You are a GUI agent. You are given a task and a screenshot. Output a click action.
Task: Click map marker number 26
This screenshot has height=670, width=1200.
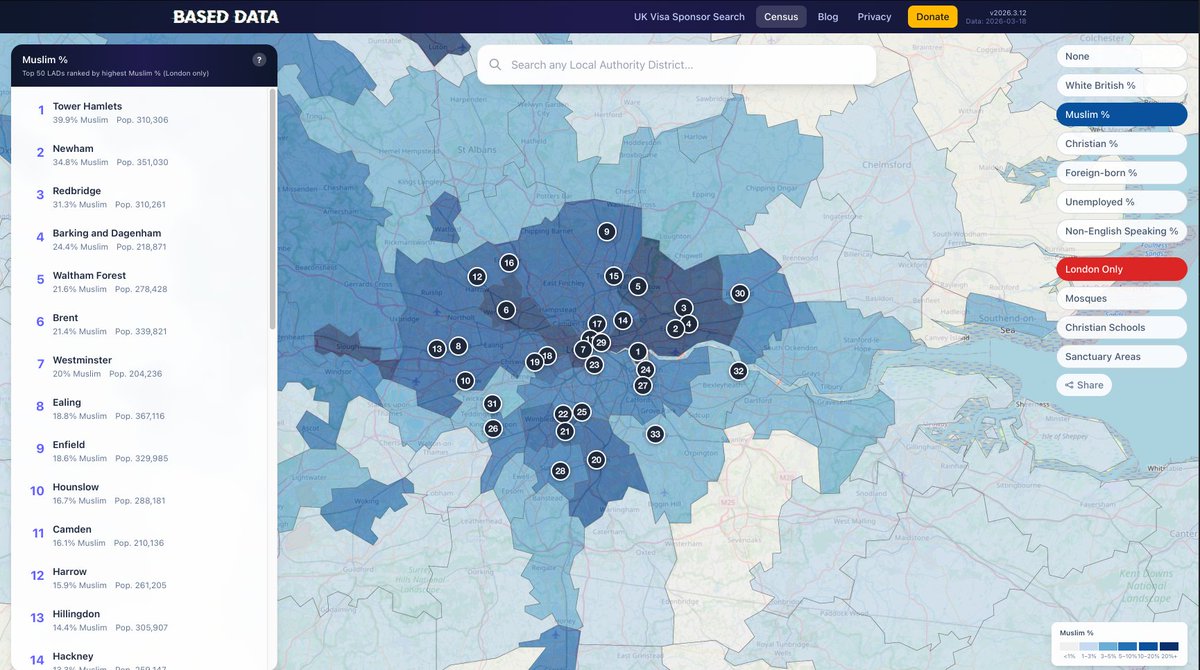coord(493,429)
